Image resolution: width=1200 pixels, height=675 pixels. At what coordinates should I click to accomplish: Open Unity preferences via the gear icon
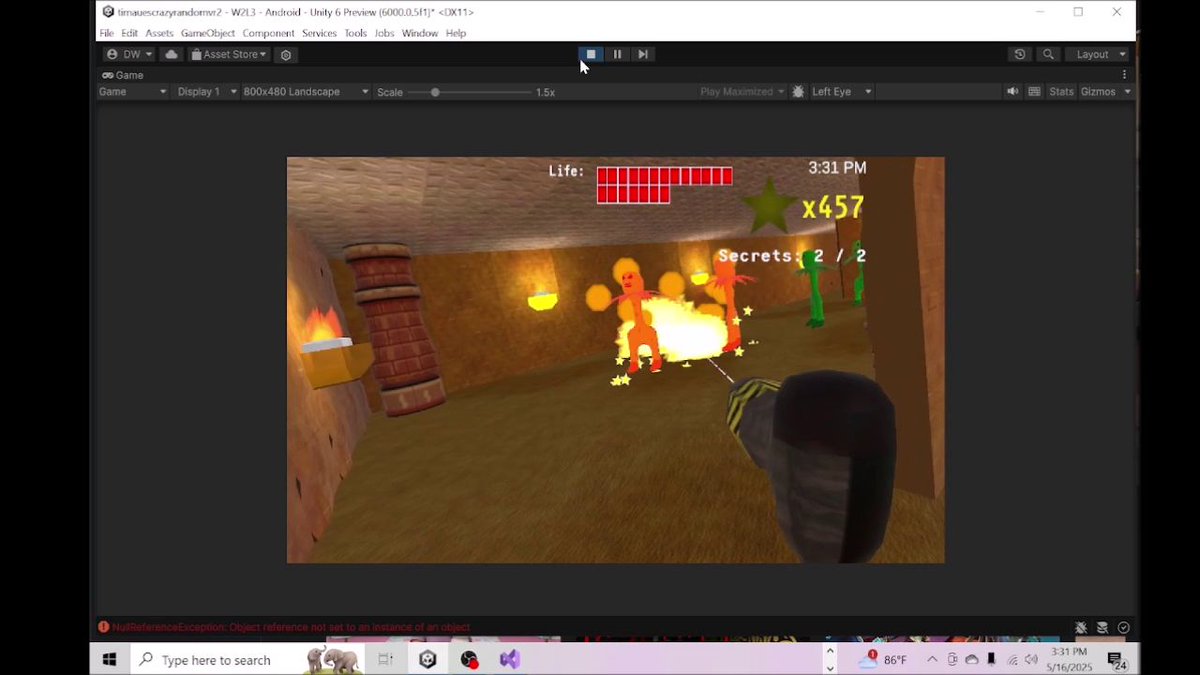click(x=286, y=55)
